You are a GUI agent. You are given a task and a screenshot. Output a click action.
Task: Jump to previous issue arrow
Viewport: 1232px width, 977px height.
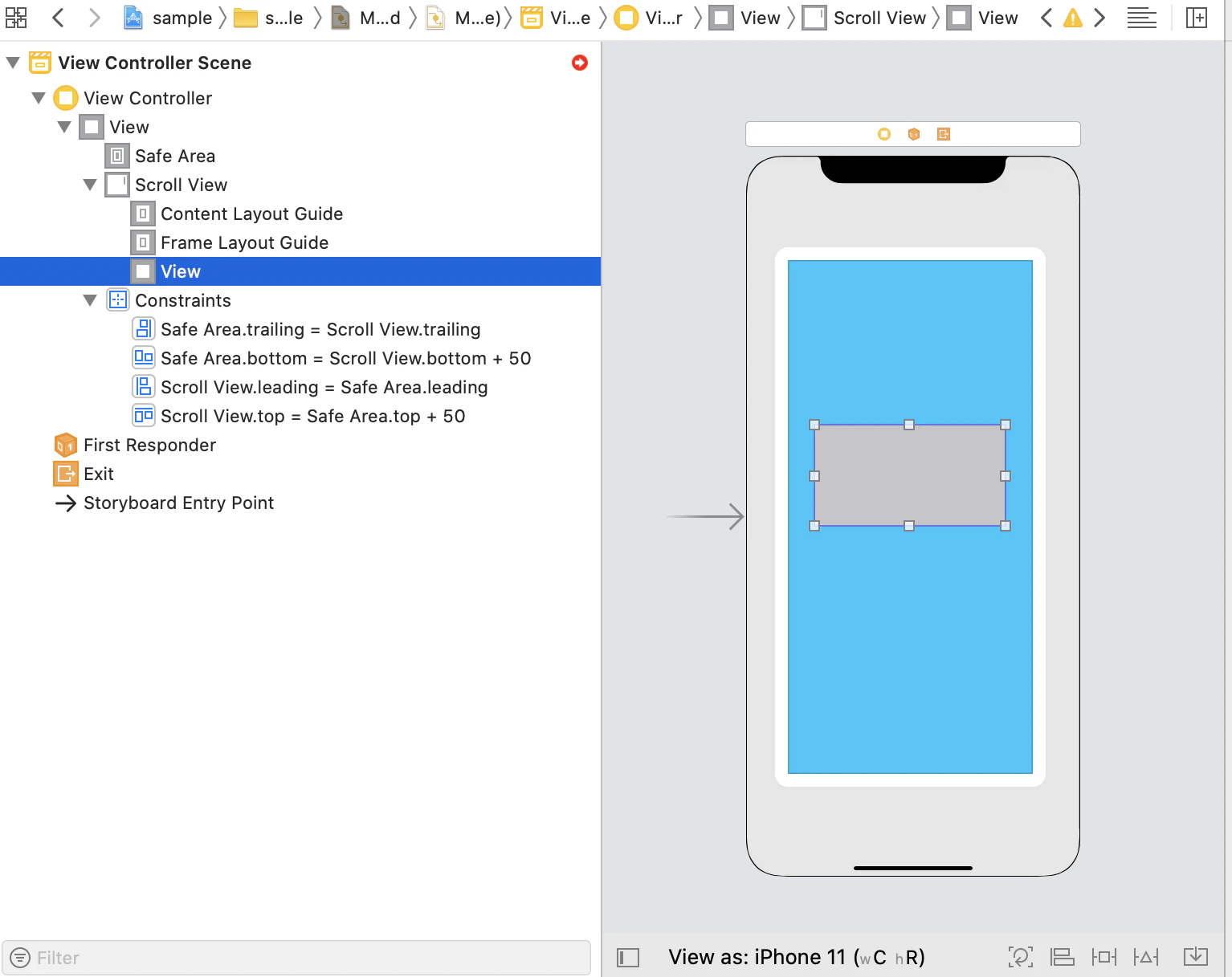(x=1046, y=18)
